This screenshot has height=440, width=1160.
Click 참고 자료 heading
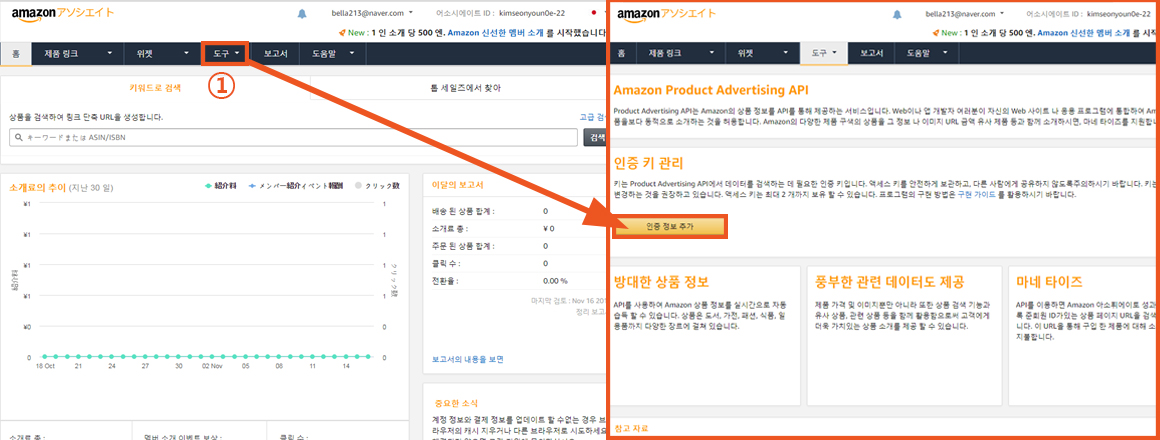point(631,428)
